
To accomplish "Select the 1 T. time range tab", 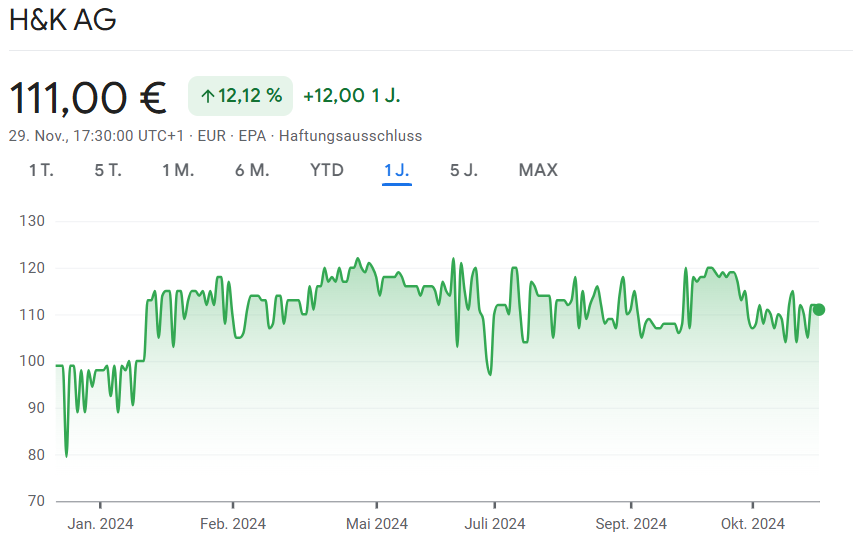I will point(41,170).
